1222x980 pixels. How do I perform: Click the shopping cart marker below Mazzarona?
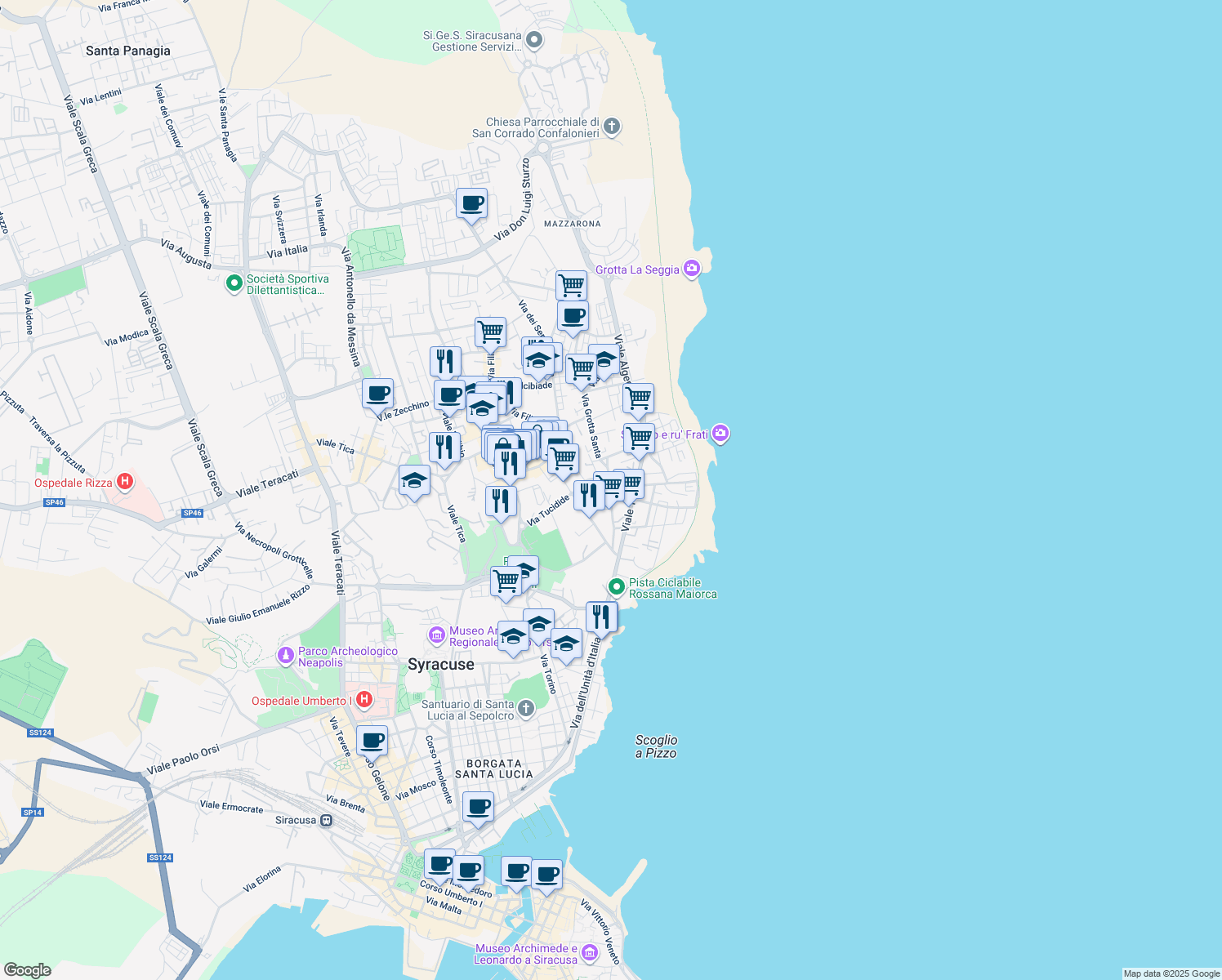[571, 285]
